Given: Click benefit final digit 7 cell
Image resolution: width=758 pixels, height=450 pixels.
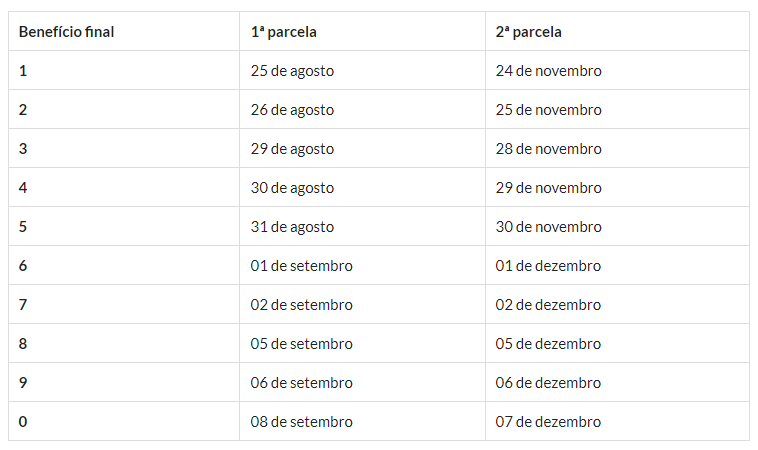Looking at the screenshot, I should coord(23,305).
